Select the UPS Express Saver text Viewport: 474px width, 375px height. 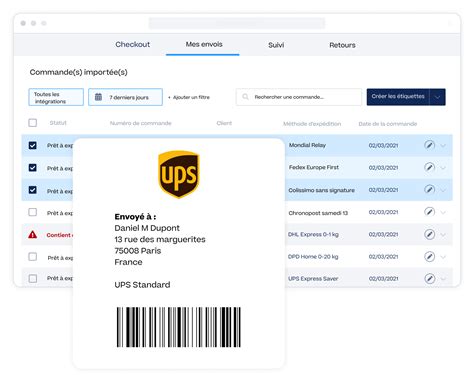coord(313,279)
